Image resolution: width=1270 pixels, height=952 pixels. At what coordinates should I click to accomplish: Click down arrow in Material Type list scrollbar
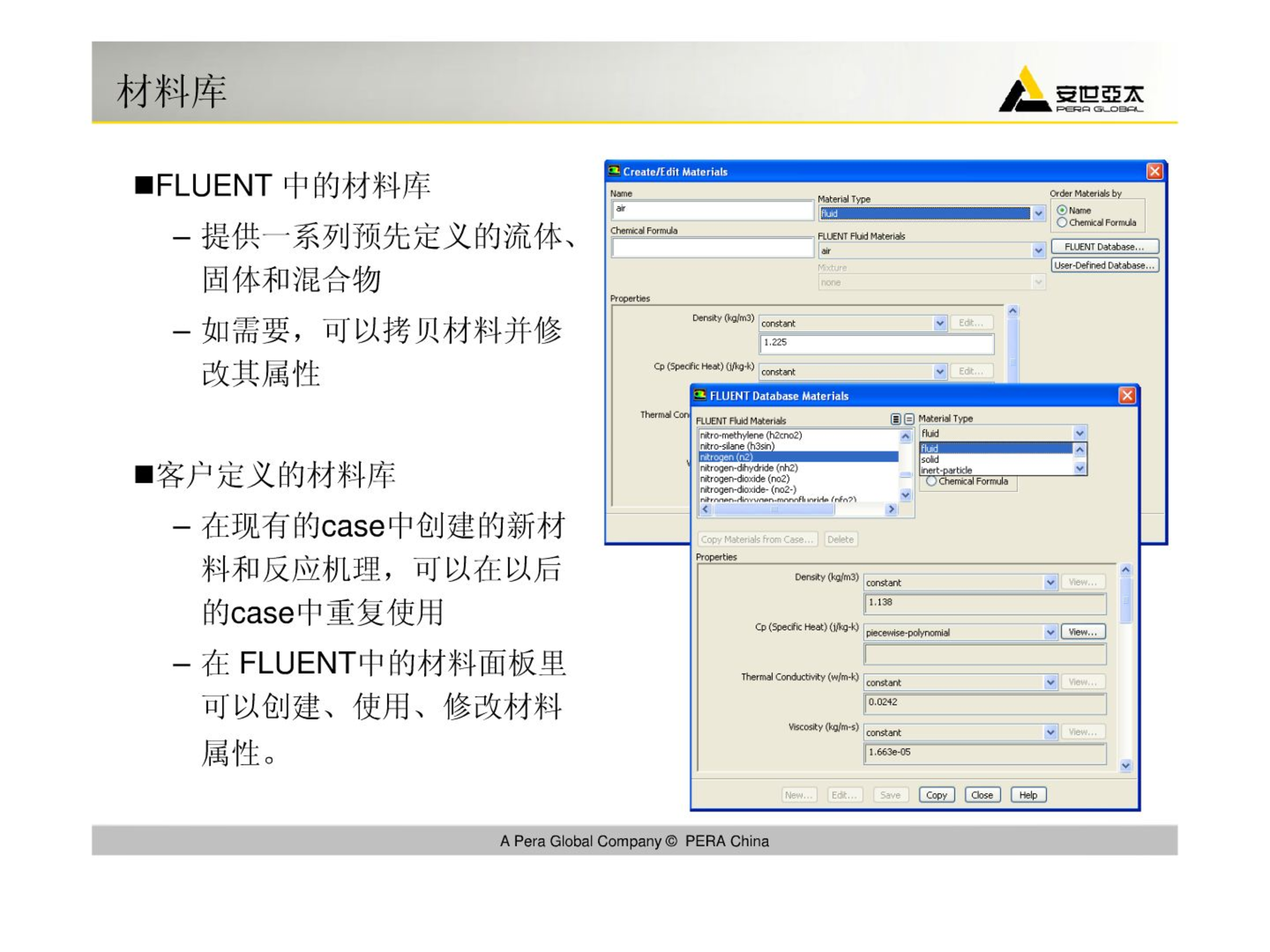[x=1079, y=469]
